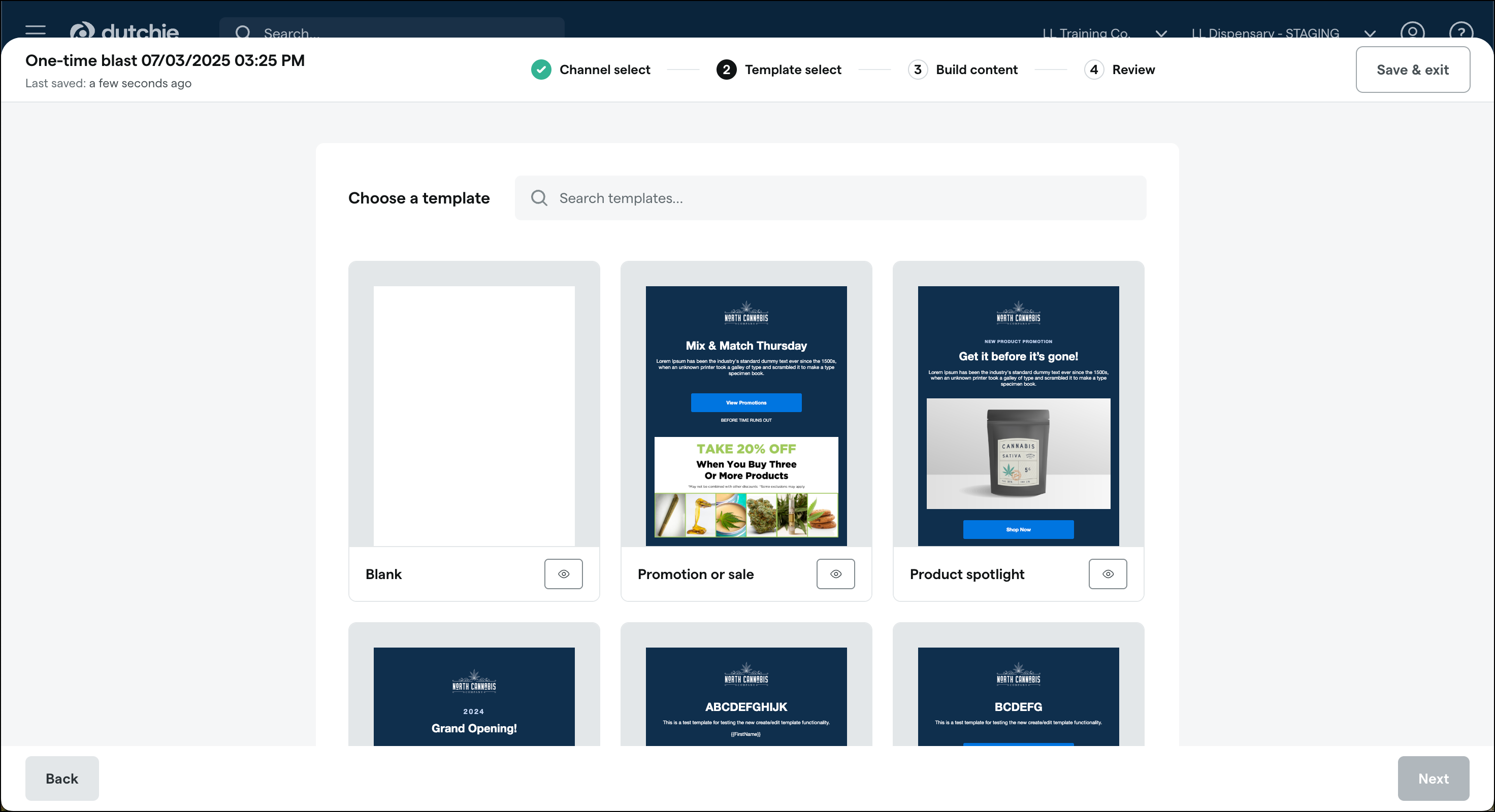Viewport: 1495px width, 812px height.
Task: Click the Next button
Action: (x=1434, y=779)
